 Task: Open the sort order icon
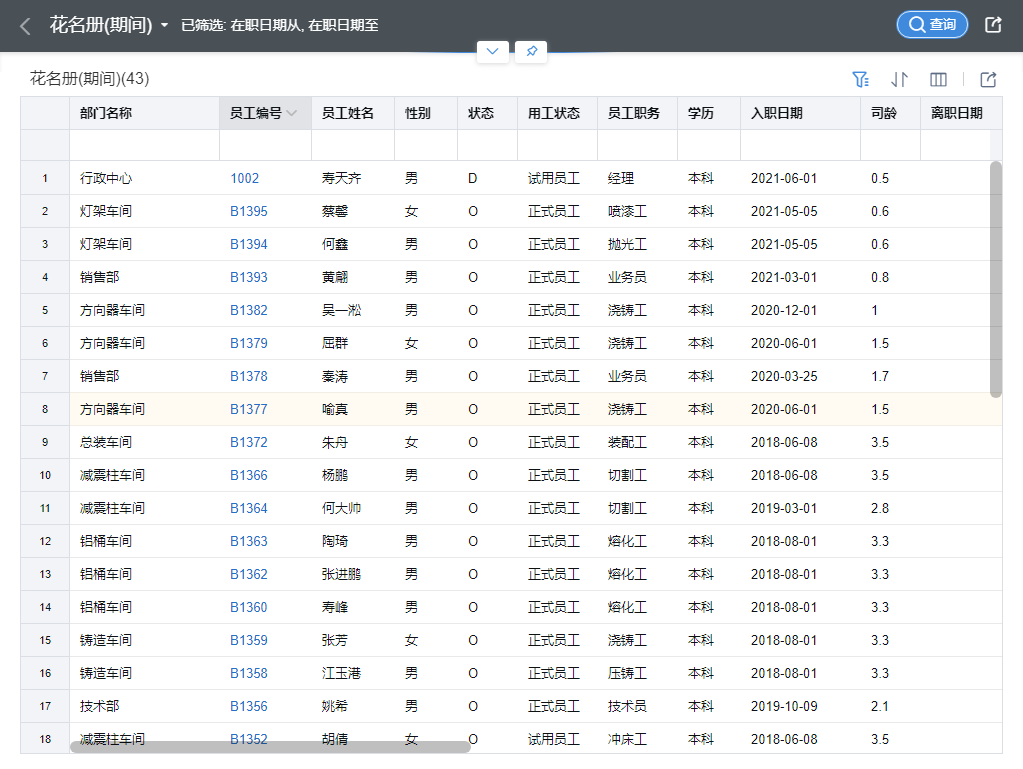coord(900,80)
